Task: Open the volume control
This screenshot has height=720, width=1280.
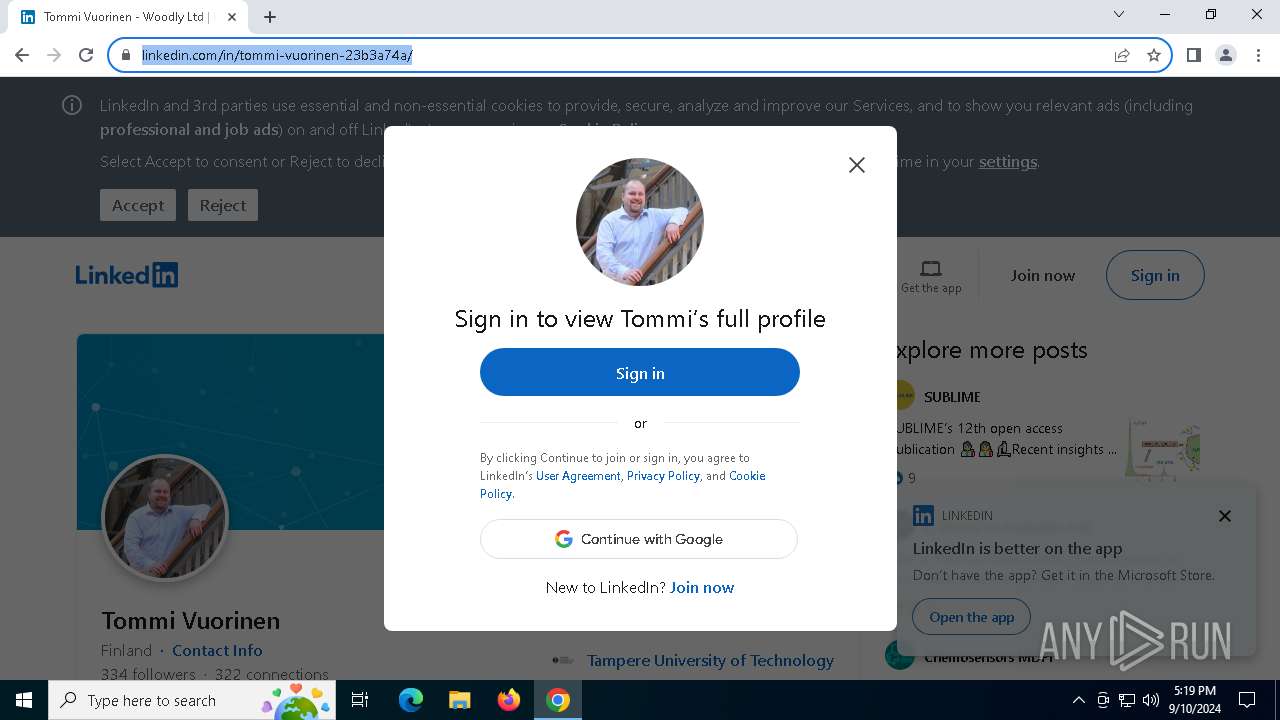Action: pos(1150,700)
